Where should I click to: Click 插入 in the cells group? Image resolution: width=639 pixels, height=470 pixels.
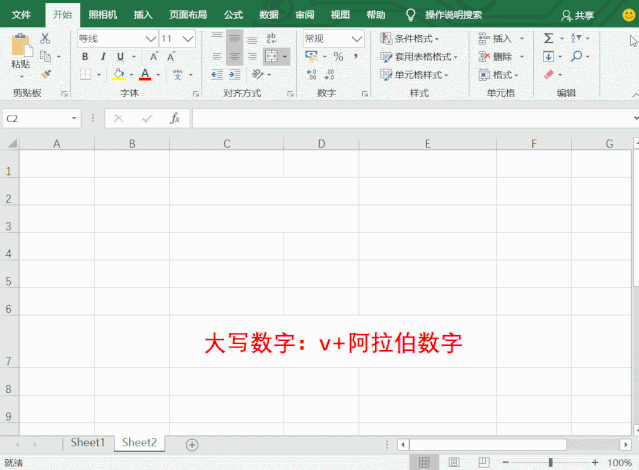click(x=500, y=39)
